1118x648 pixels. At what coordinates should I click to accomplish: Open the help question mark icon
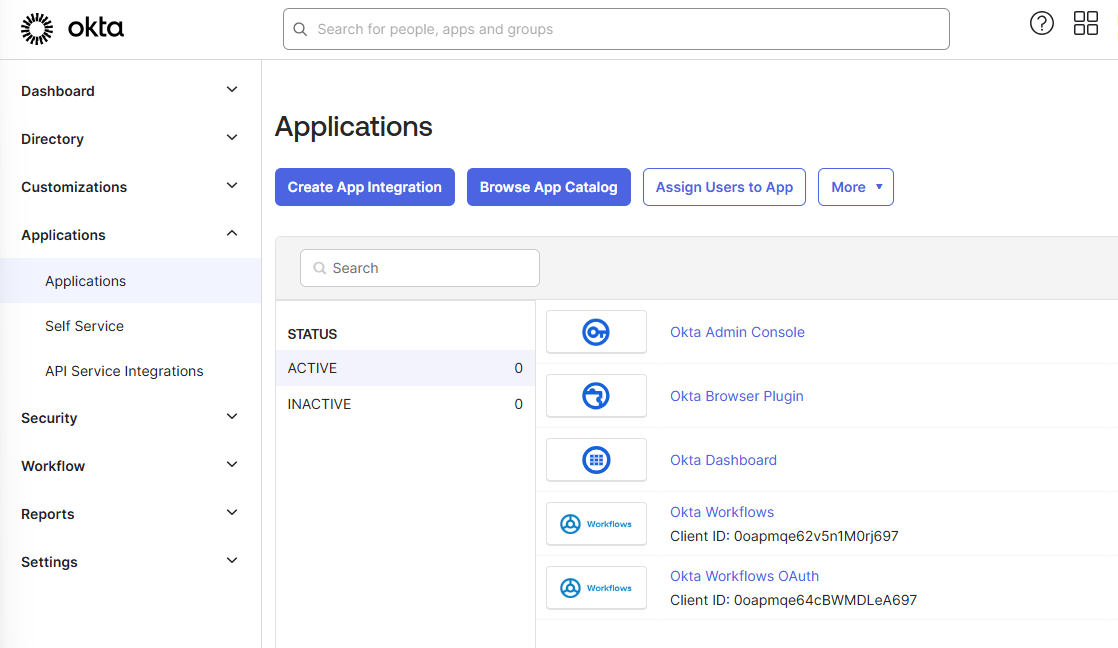click(1042, 24)
